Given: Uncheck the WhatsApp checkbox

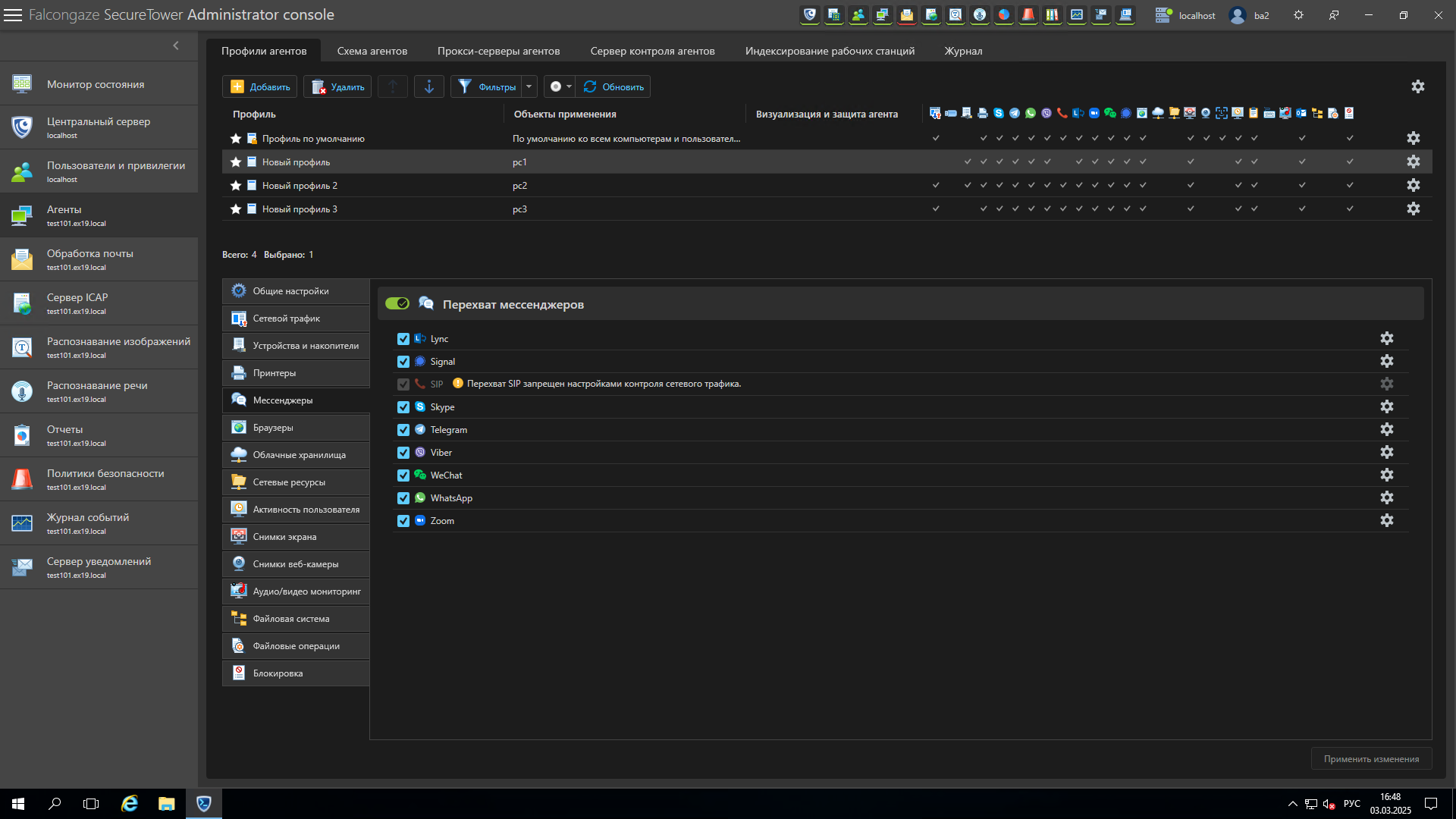Looking at the screenshot, I should click(403, 498).
